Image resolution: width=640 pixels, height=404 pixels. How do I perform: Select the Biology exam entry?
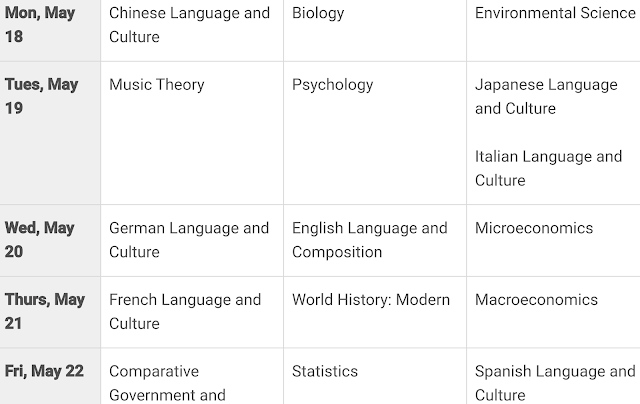[318, 13]
